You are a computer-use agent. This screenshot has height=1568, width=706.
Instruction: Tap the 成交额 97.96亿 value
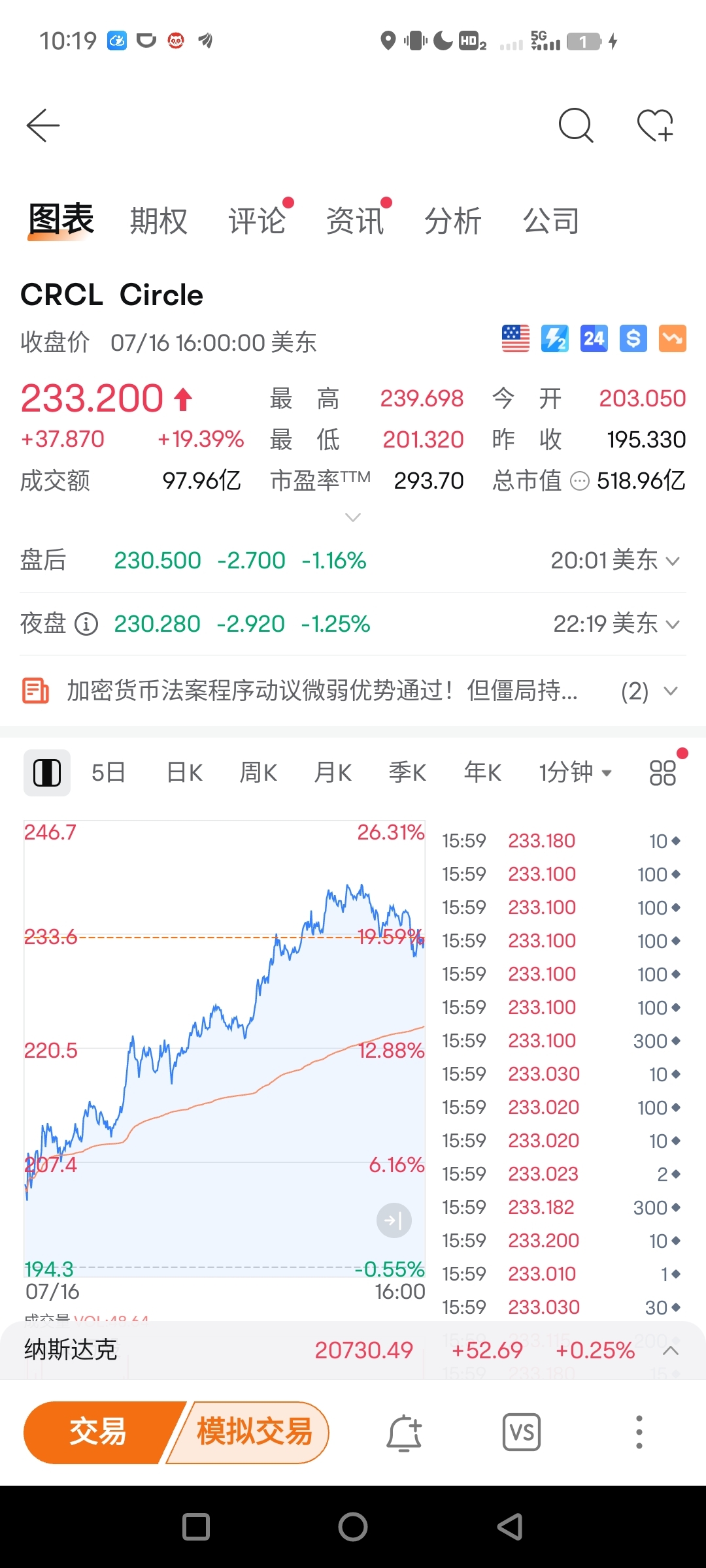(202, 481)
